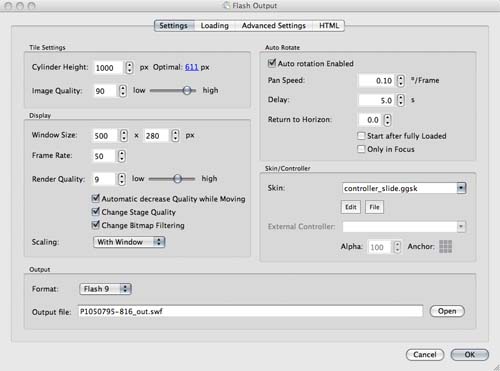This screenshot has height=371, width=500.
Task: Open the Scaling With Window dropdown
Action: [x=129, y=242]
